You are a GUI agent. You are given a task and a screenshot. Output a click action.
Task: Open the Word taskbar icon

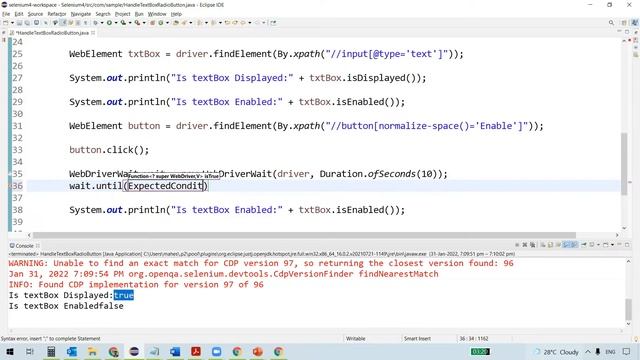(x=175, y=351)
